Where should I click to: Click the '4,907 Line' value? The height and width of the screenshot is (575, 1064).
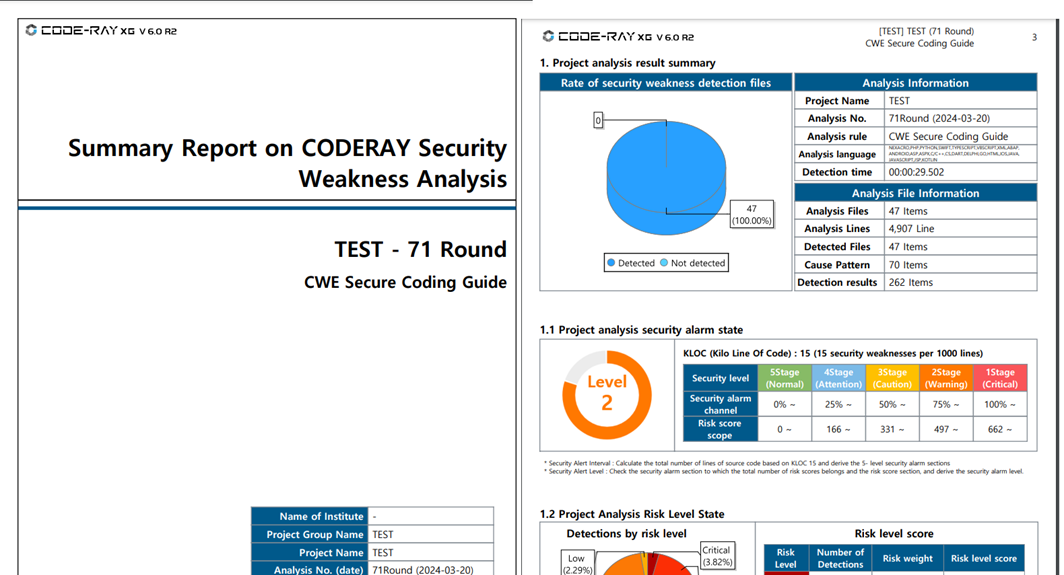(911, 229)
